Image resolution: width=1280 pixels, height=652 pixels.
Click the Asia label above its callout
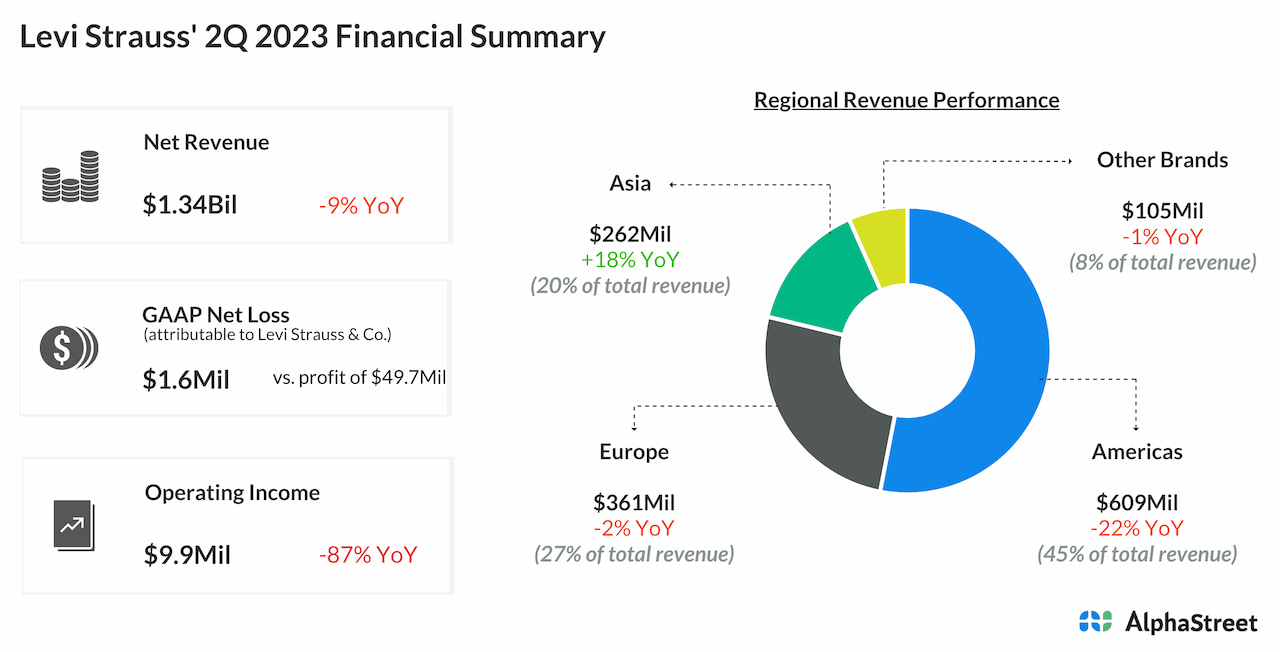point(629,183)
